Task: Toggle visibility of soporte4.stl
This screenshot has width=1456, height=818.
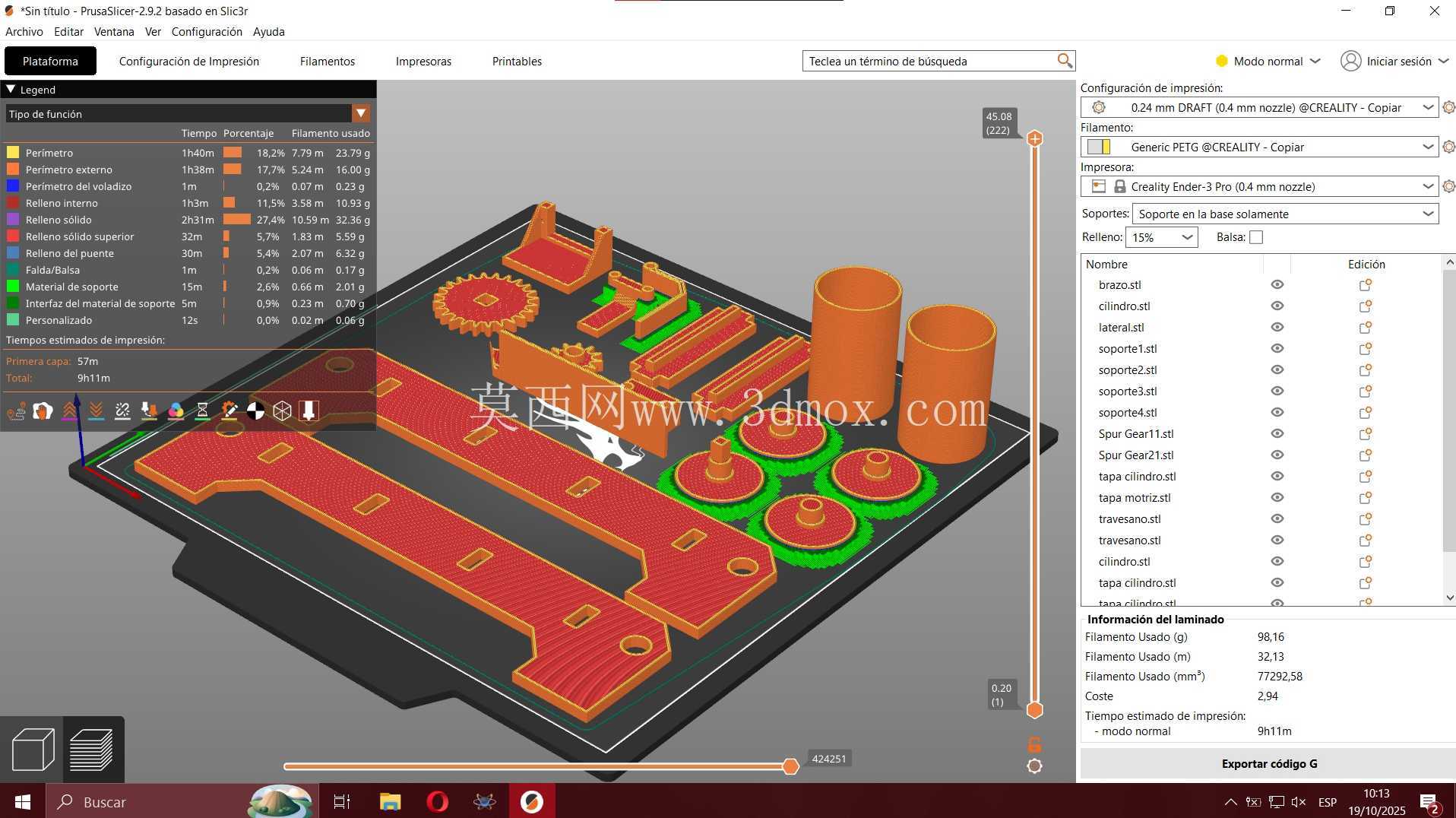Action: [x=1277, y=413]
